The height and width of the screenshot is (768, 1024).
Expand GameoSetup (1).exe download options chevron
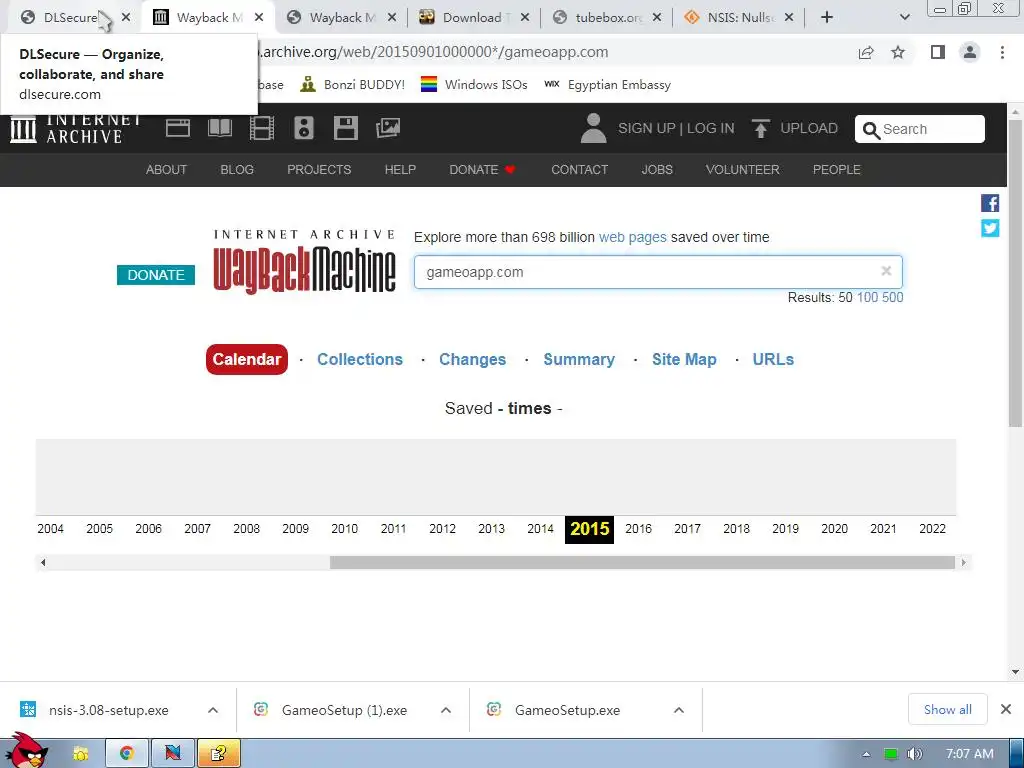446,710
